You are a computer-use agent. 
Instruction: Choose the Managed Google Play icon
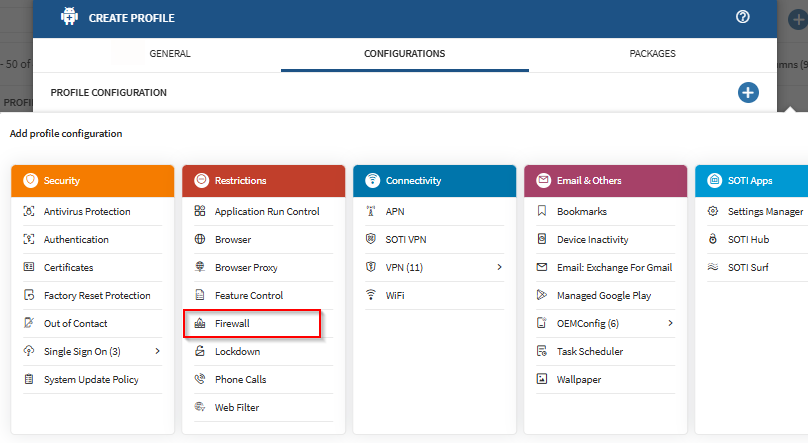click(x=542, y=296)
